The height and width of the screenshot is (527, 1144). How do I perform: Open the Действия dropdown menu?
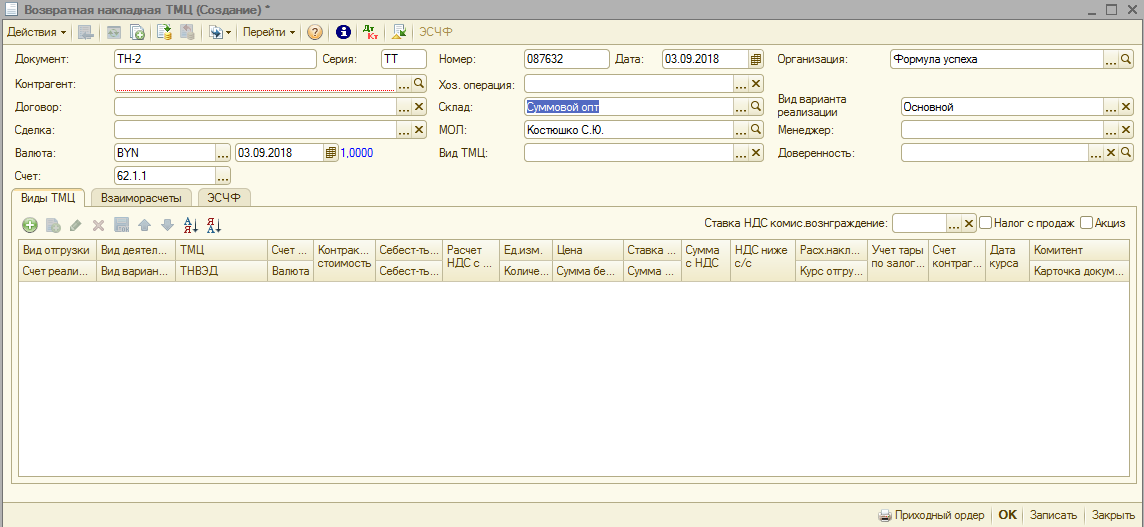[x=37, y=32]
